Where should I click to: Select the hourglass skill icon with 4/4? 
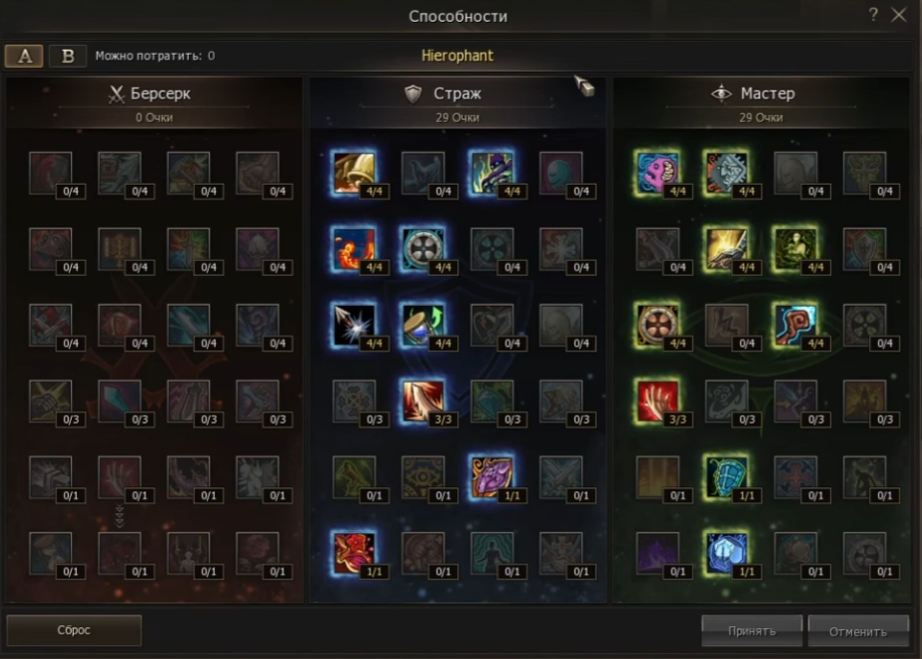click(x=423, y=325)
